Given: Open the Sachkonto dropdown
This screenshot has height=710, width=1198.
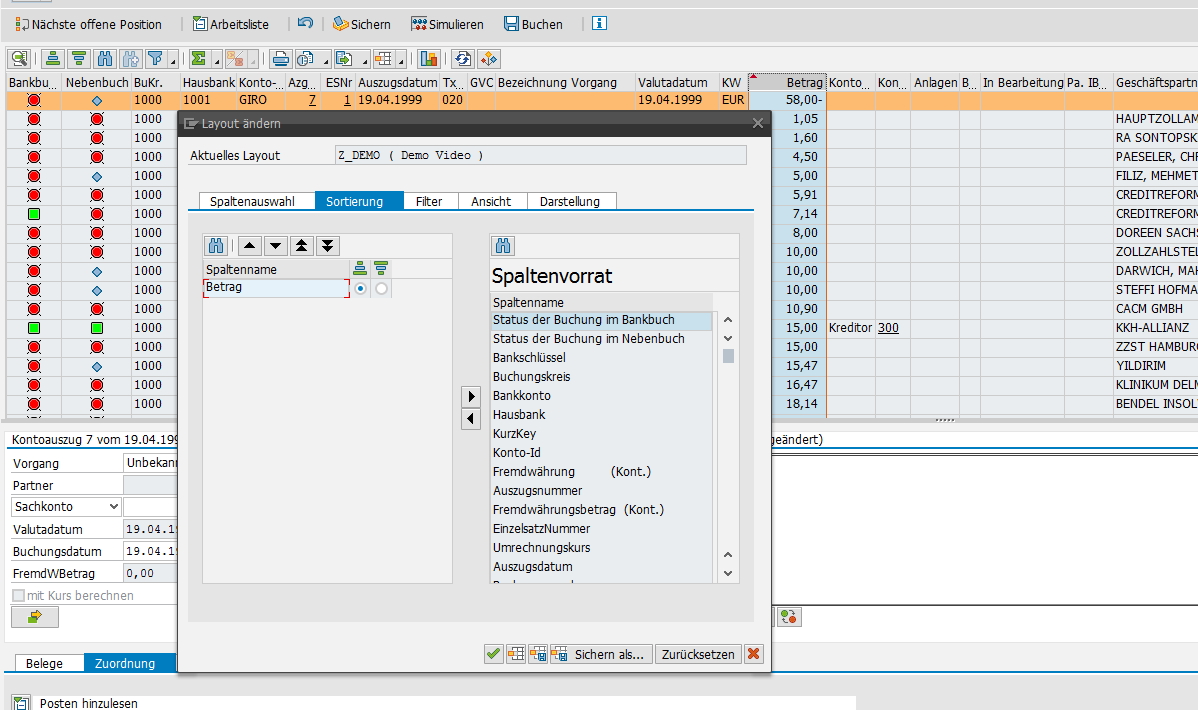Looking at the screenshot, I should tap(111, 507).
